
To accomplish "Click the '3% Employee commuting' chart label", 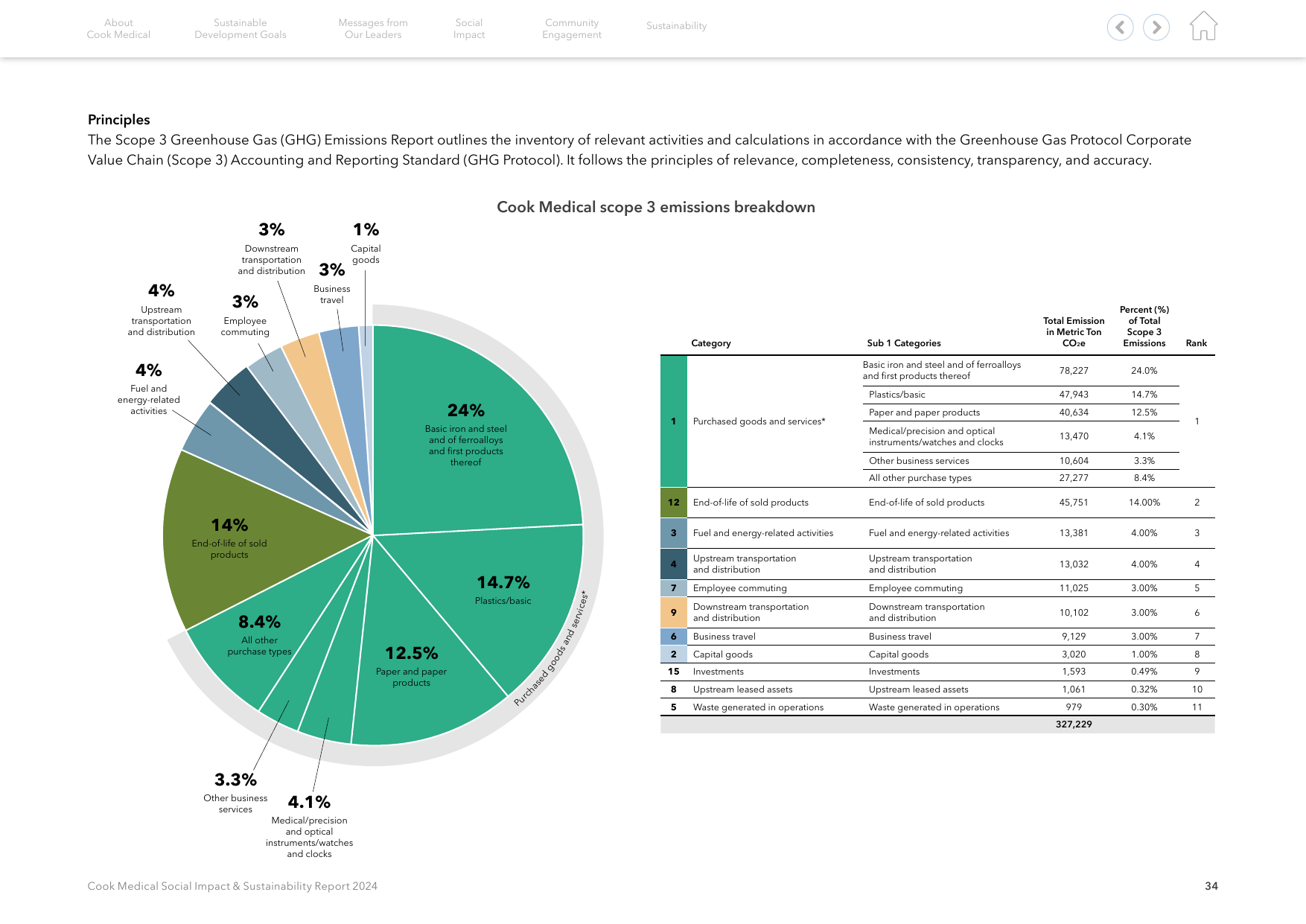I will click(x=245, y=315).
